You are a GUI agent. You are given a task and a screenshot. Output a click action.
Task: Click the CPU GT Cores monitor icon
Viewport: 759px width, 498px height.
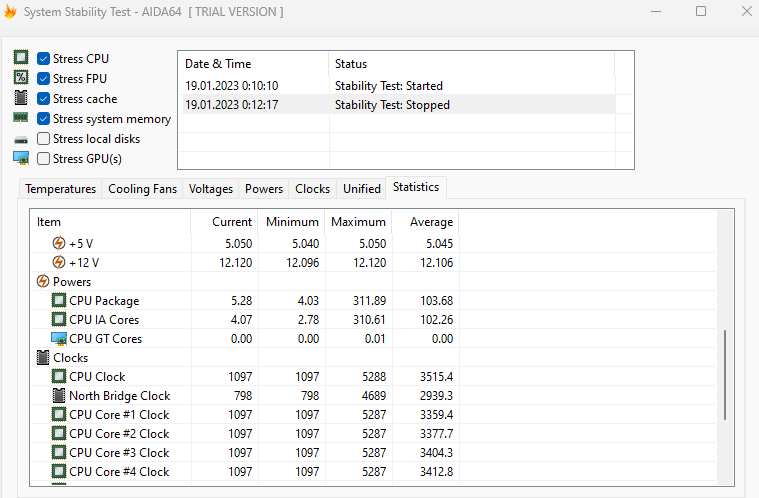tap(59, 339)
